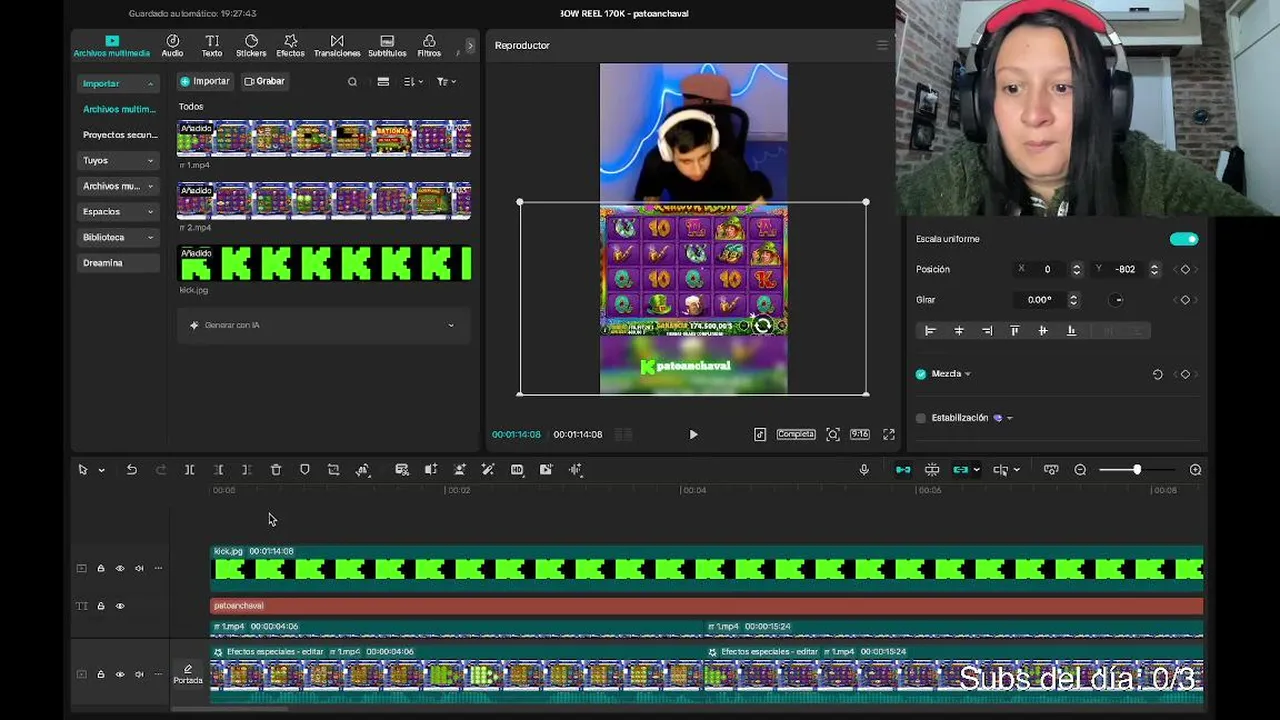
Task: Open the Audio tab
Action: tap(172, 46)
